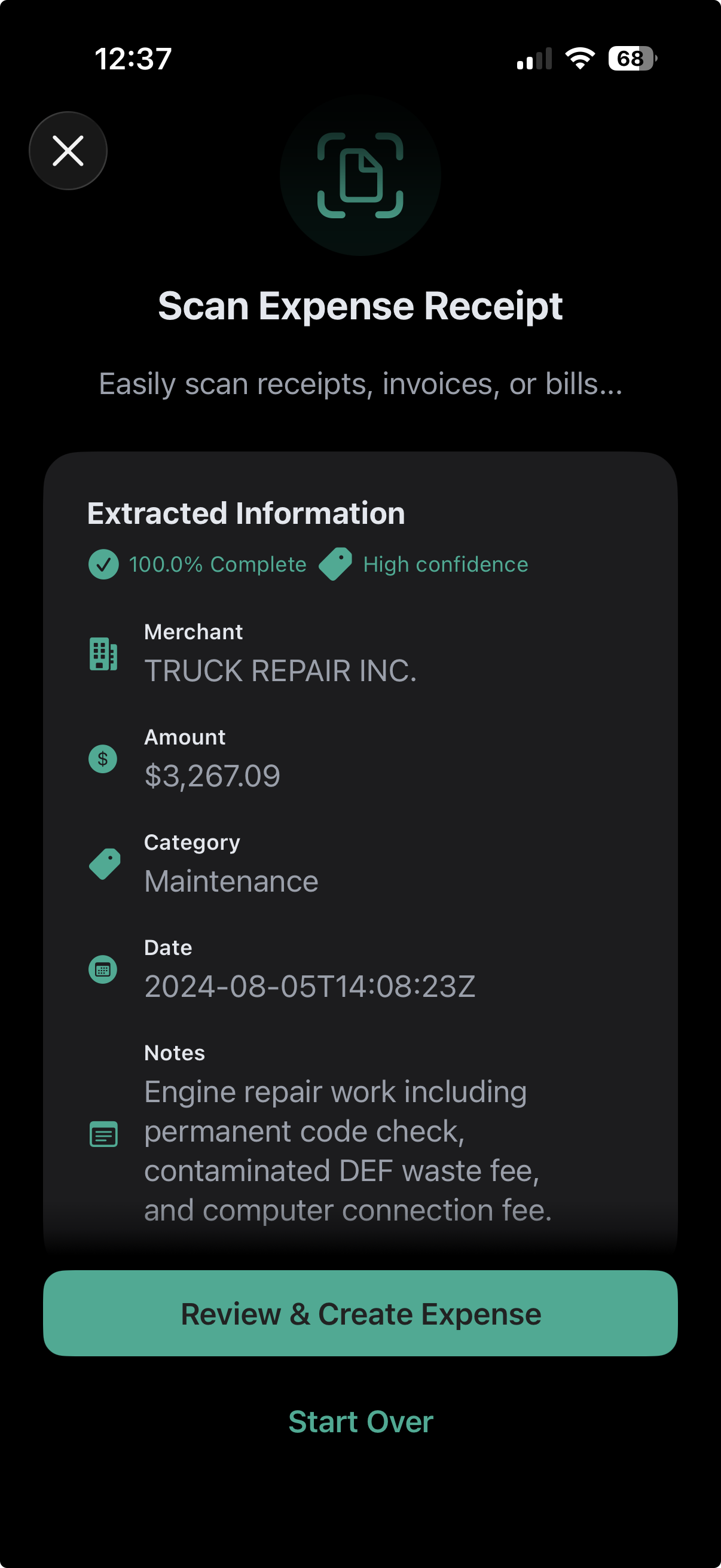Screen dimensions: 721x1568
Task: Tap the Wi-Fi status bar icon
Action: pyautogui.click(x=580, y=59)
